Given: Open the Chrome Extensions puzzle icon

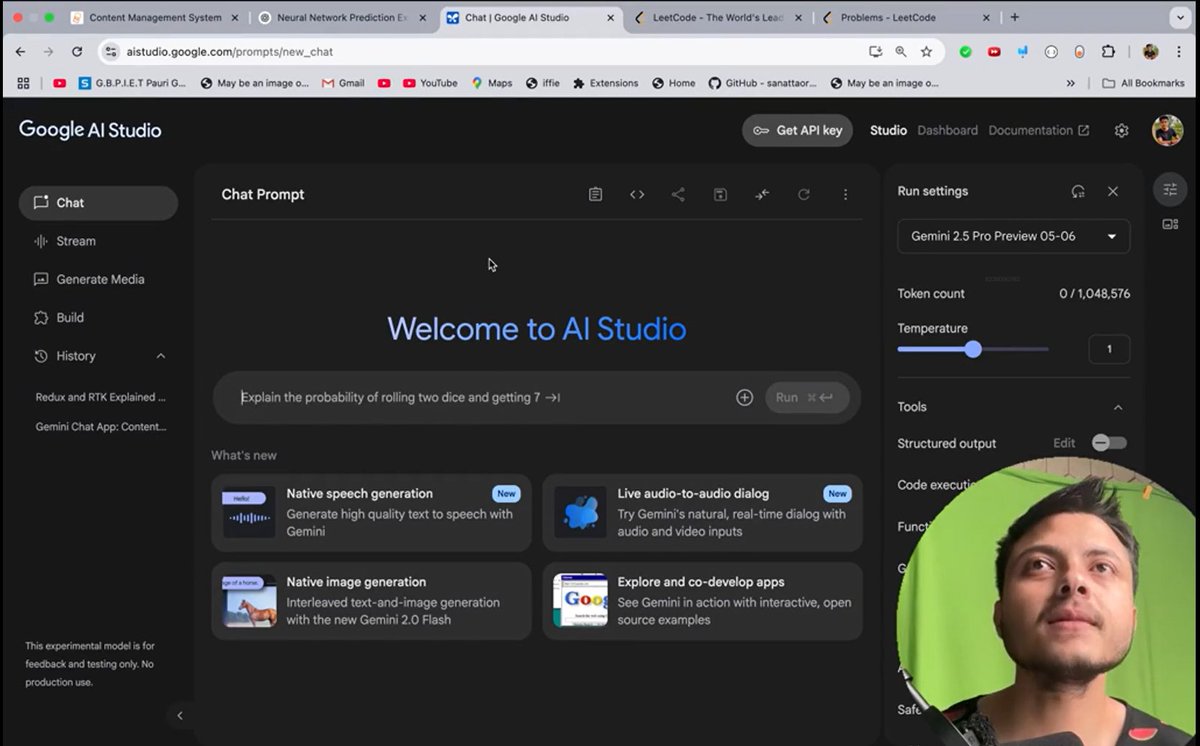Looking at the screenshot, I should pyautogui.click(x=1108, y=51).
